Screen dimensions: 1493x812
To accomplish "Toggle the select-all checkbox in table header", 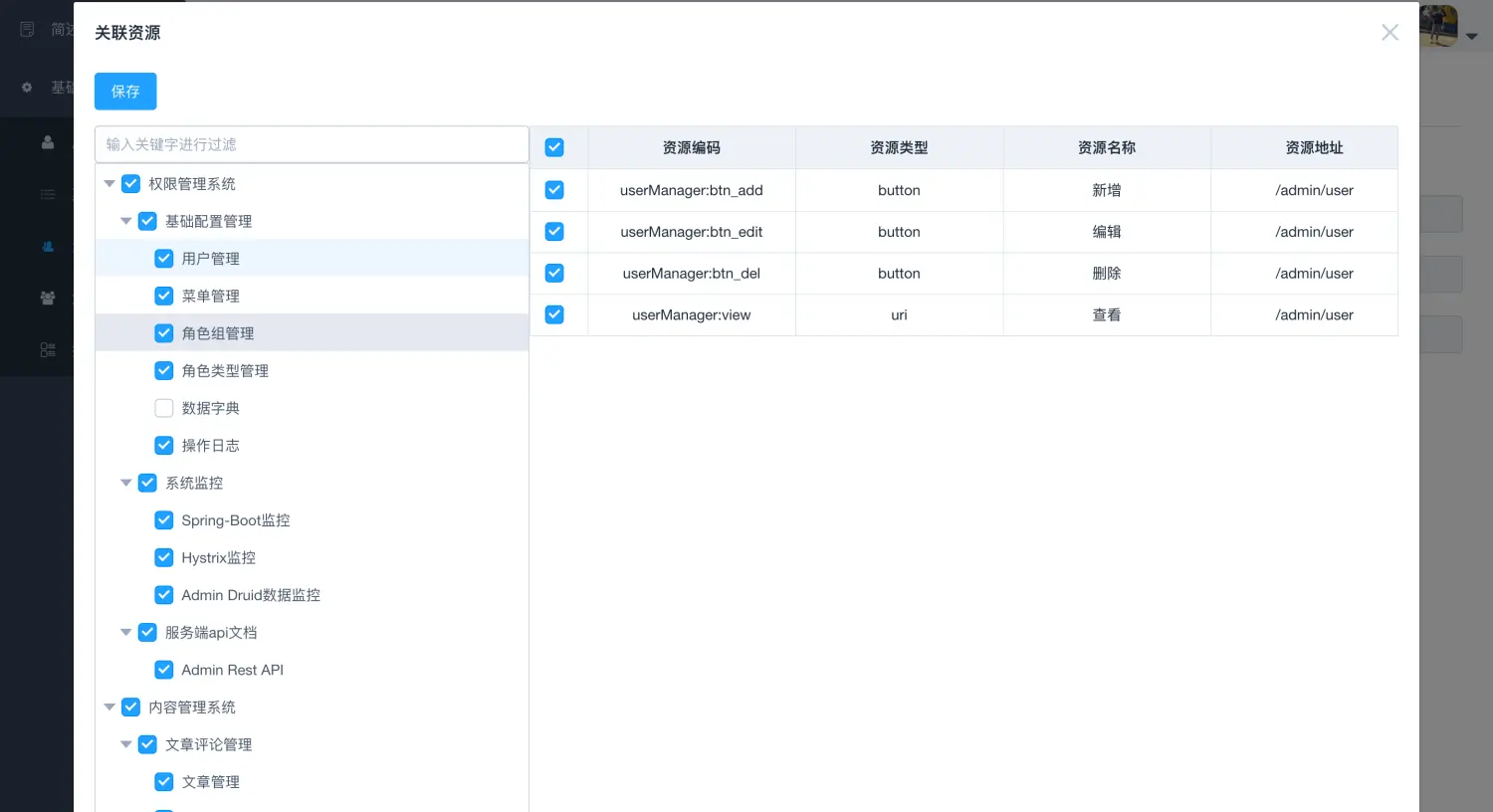I will click(x=554, y=147).
